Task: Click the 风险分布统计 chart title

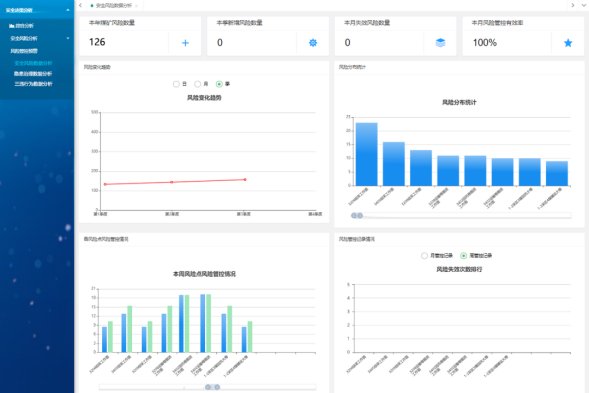Action: click(459, 102)
